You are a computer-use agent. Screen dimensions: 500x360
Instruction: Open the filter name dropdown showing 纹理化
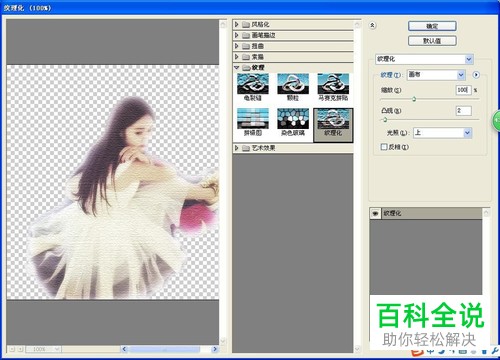coord(424,59)
